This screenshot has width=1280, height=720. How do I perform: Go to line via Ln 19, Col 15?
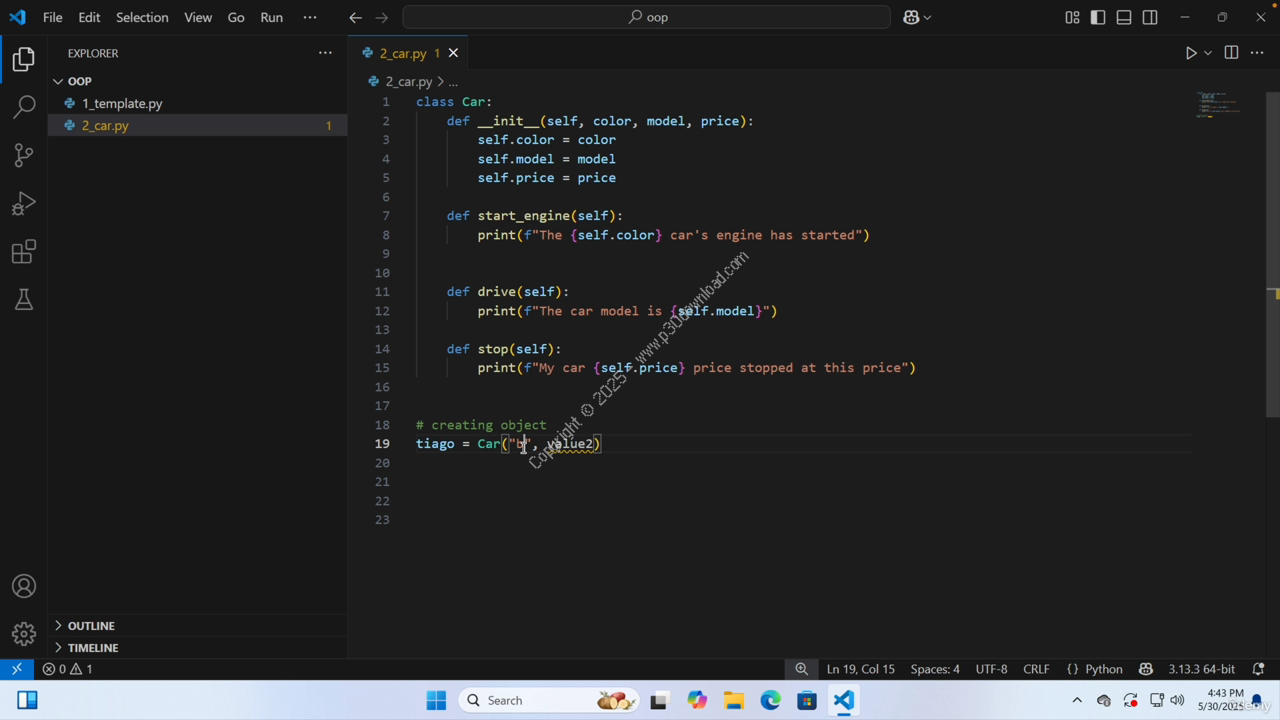click(x=860, y=669)
